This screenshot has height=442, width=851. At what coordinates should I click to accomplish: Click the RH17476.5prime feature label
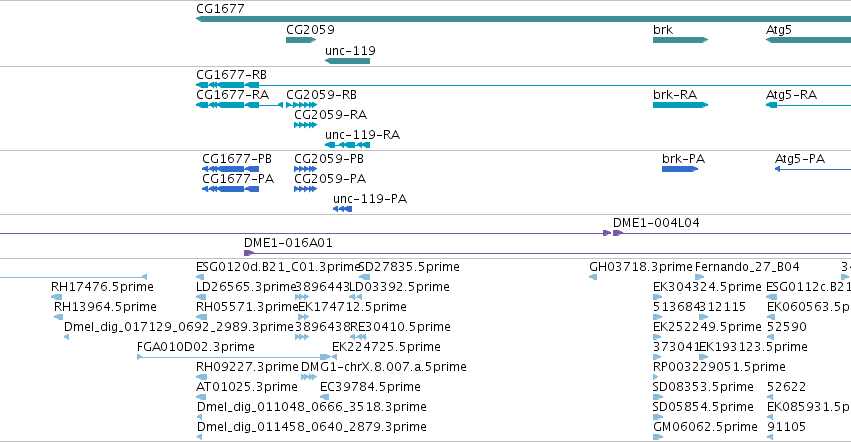(x=102, y=287)
